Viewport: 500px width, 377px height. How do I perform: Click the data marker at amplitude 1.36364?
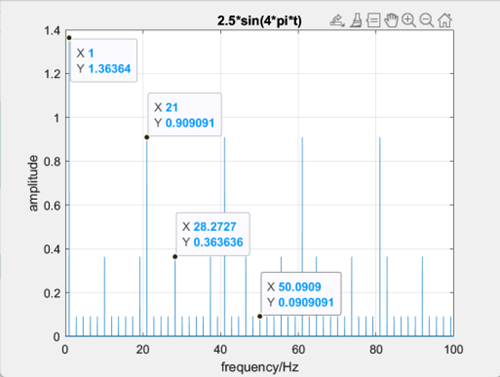(x=69, y=38)
